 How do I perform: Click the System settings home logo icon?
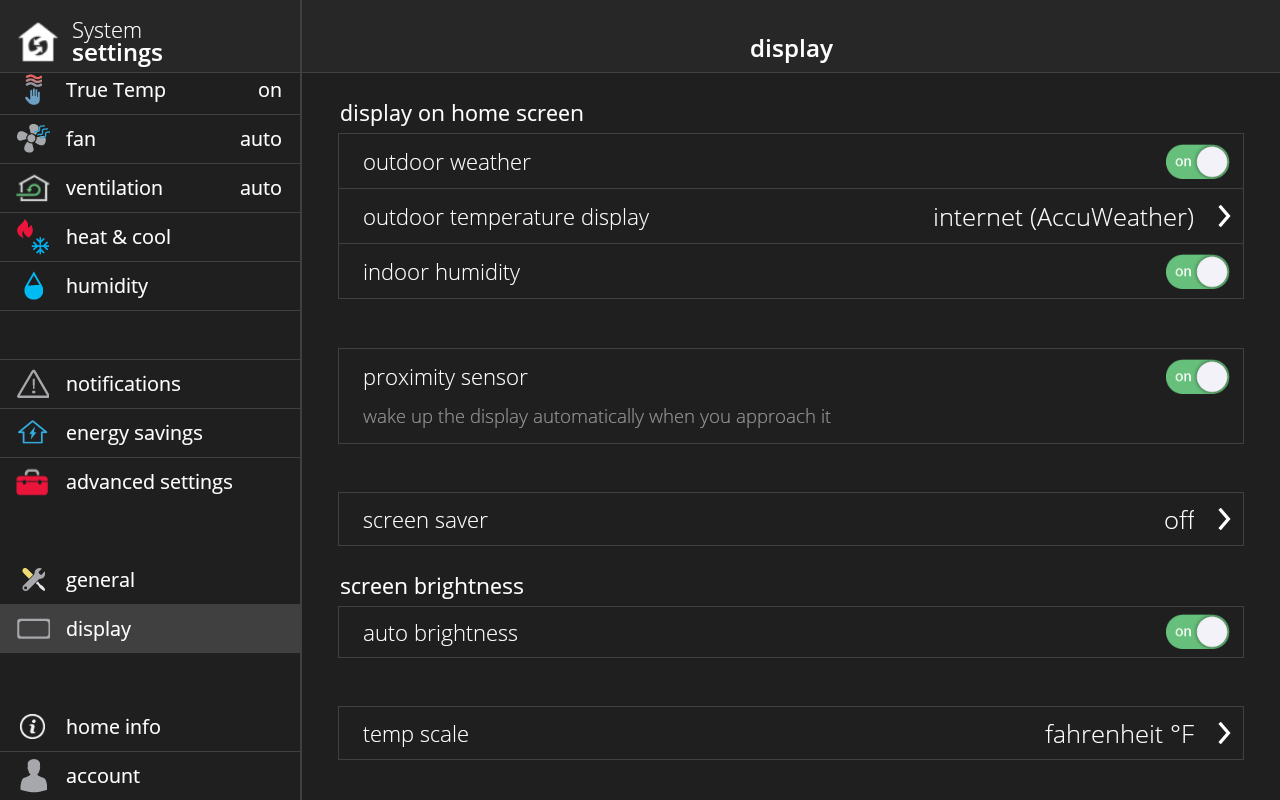pyautogui.click(x=38, y=42)
